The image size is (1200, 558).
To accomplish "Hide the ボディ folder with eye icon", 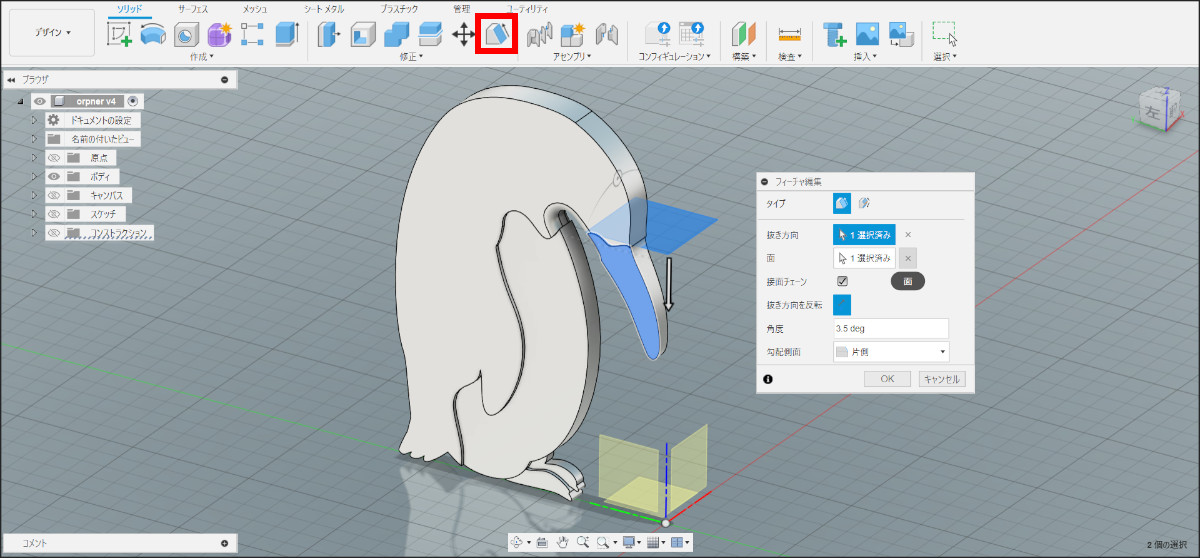I will [x=55, y=176].
